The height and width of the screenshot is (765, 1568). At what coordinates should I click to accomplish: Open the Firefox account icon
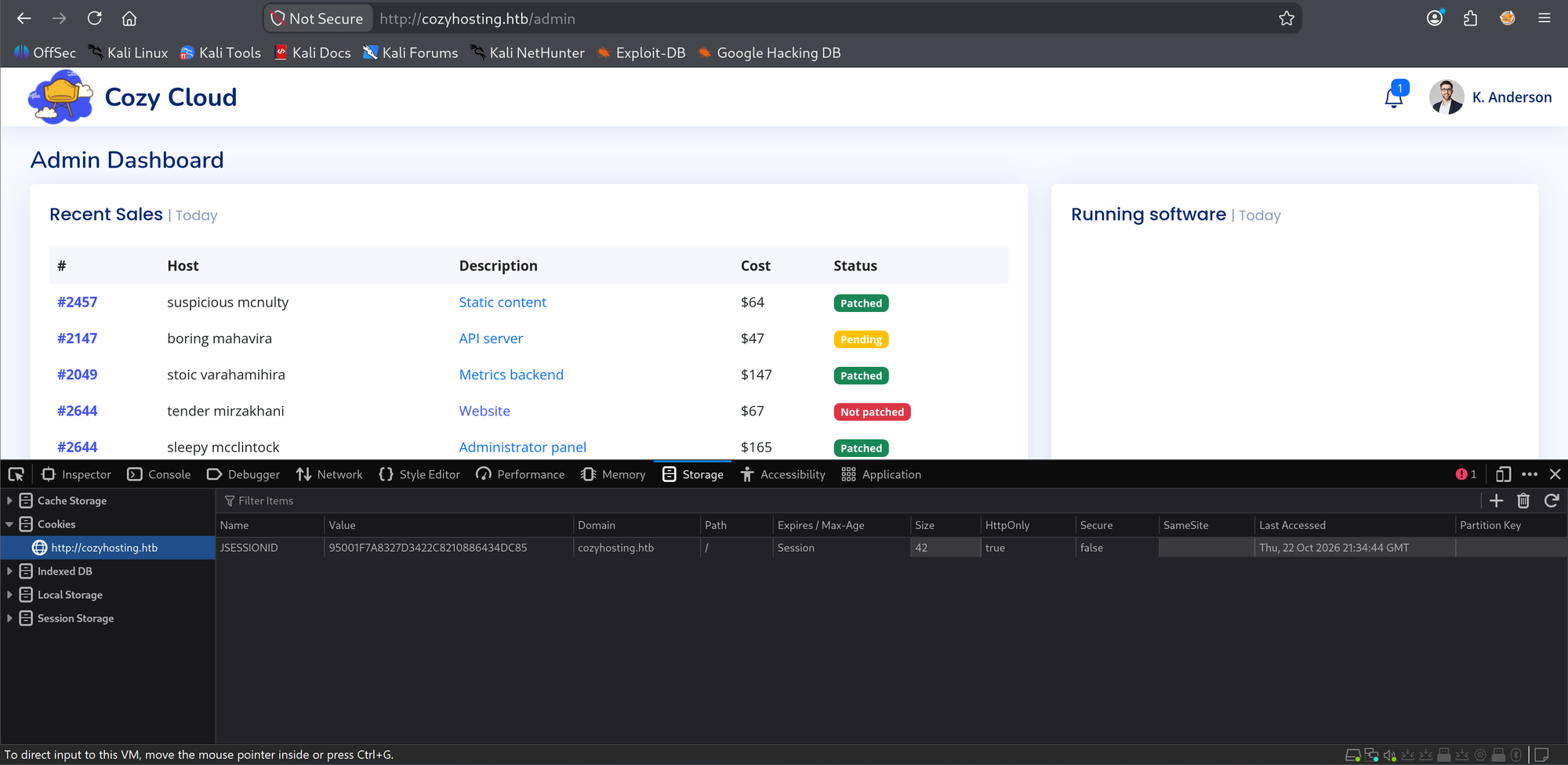pos(1435,18)
